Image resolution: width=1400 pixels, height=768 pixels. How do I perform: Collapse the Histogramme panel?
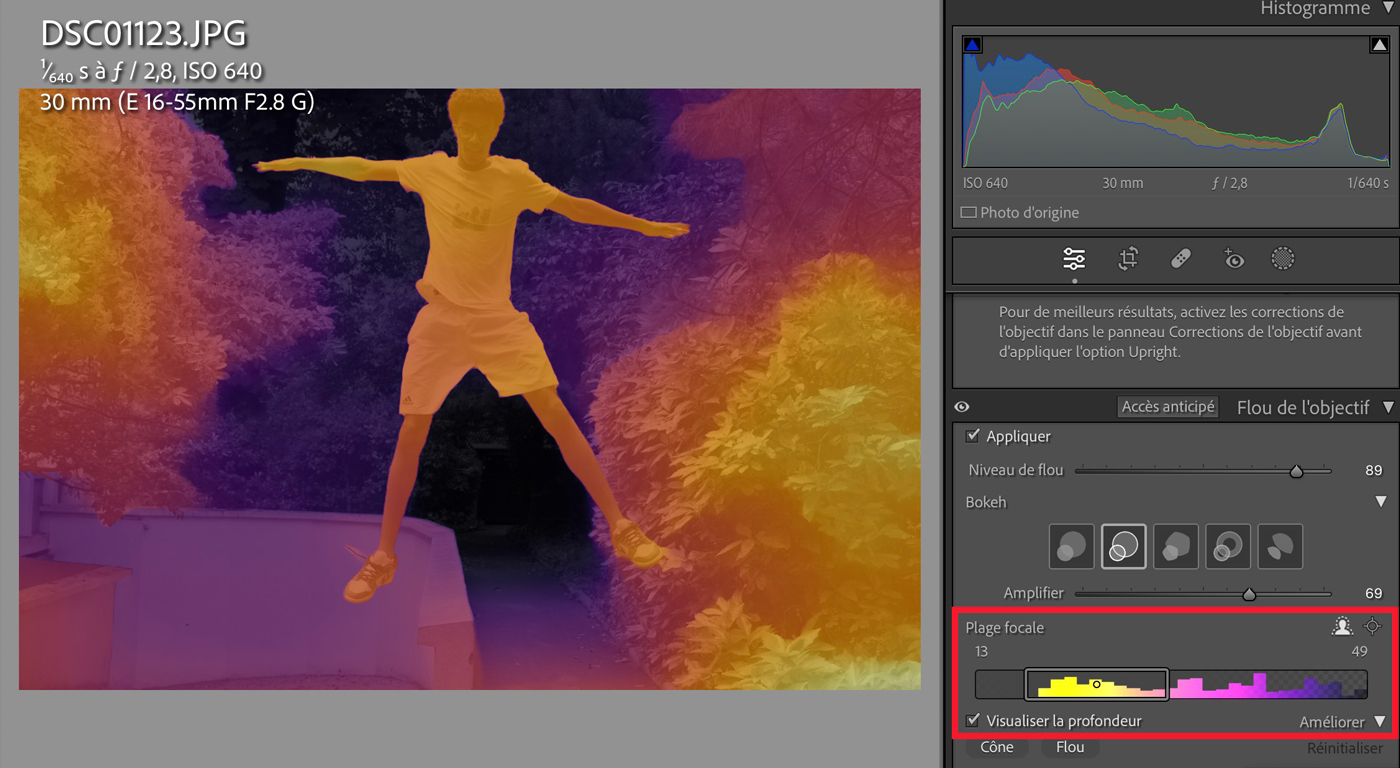pos(1386,9)
